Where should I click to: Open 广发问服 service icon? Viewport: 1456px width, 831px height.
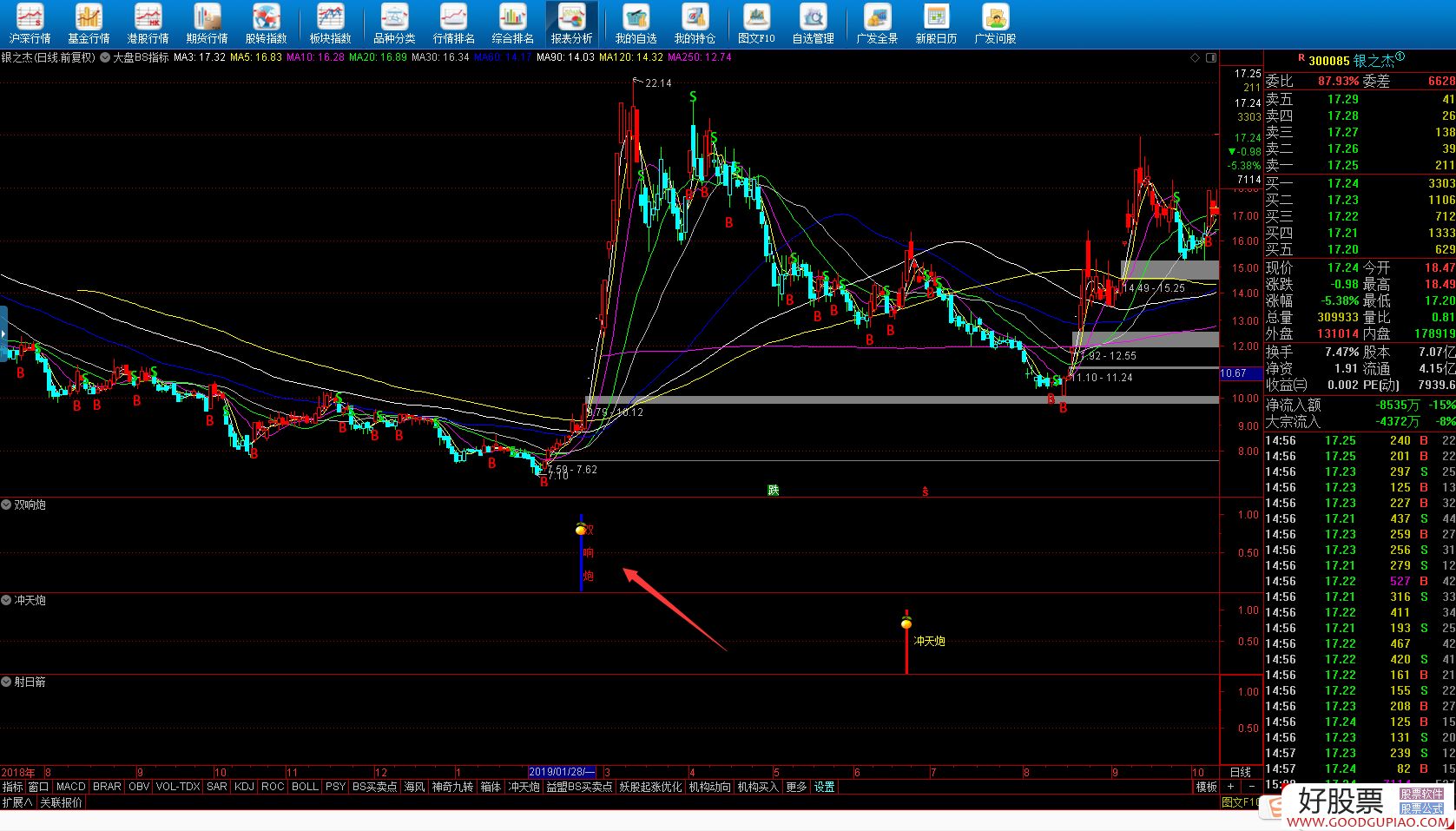coord(995,23)
